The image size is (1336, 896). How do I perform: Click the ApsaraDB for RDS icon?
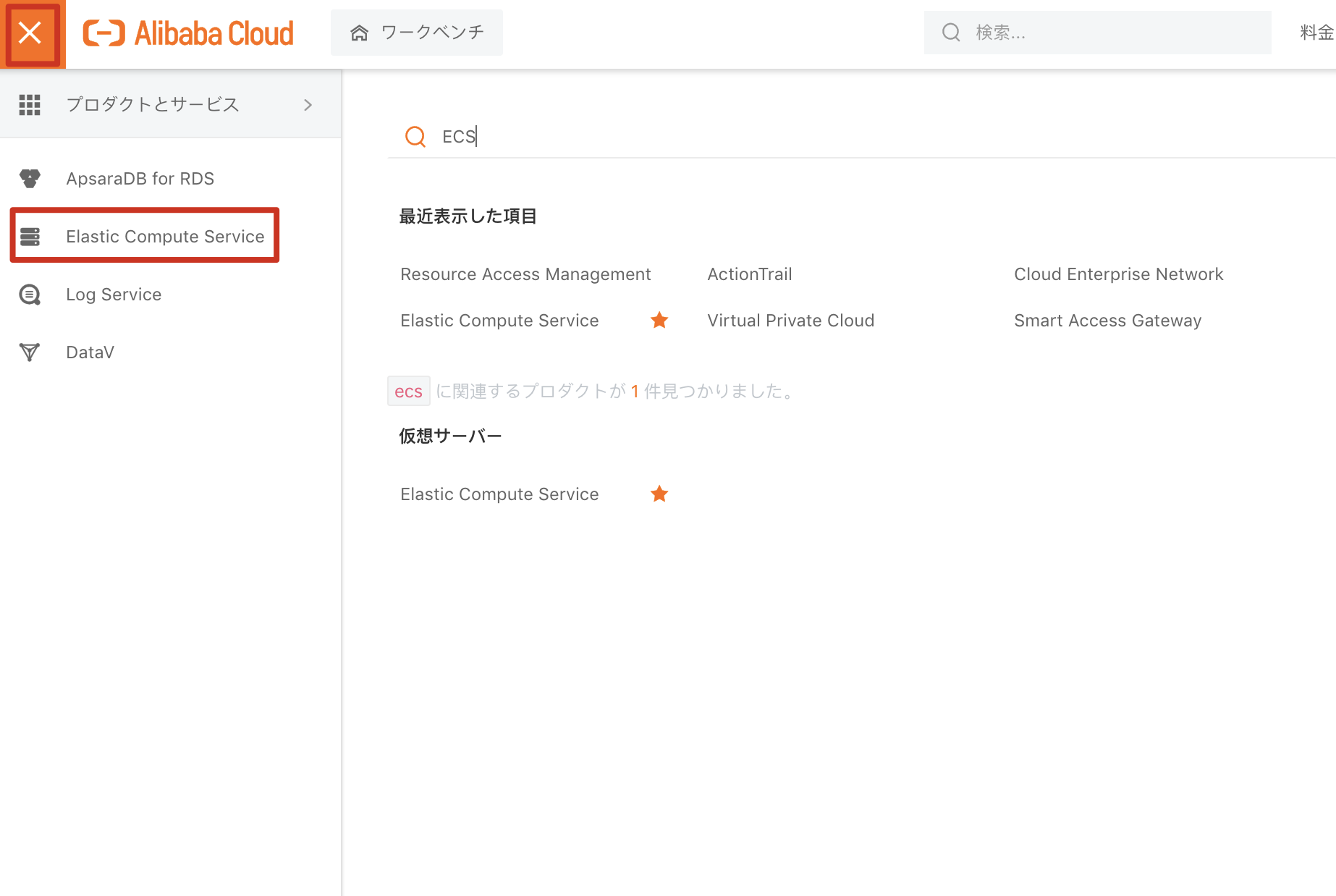pyautogui.click(x=30, y=179)
